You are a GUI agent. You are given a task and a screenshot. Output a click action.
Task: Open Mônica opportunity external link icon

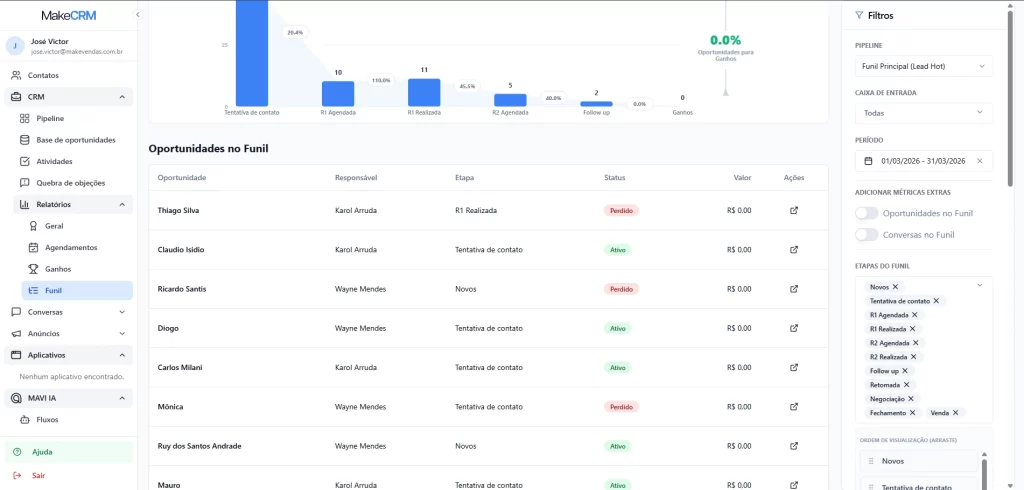coord(794,407)
